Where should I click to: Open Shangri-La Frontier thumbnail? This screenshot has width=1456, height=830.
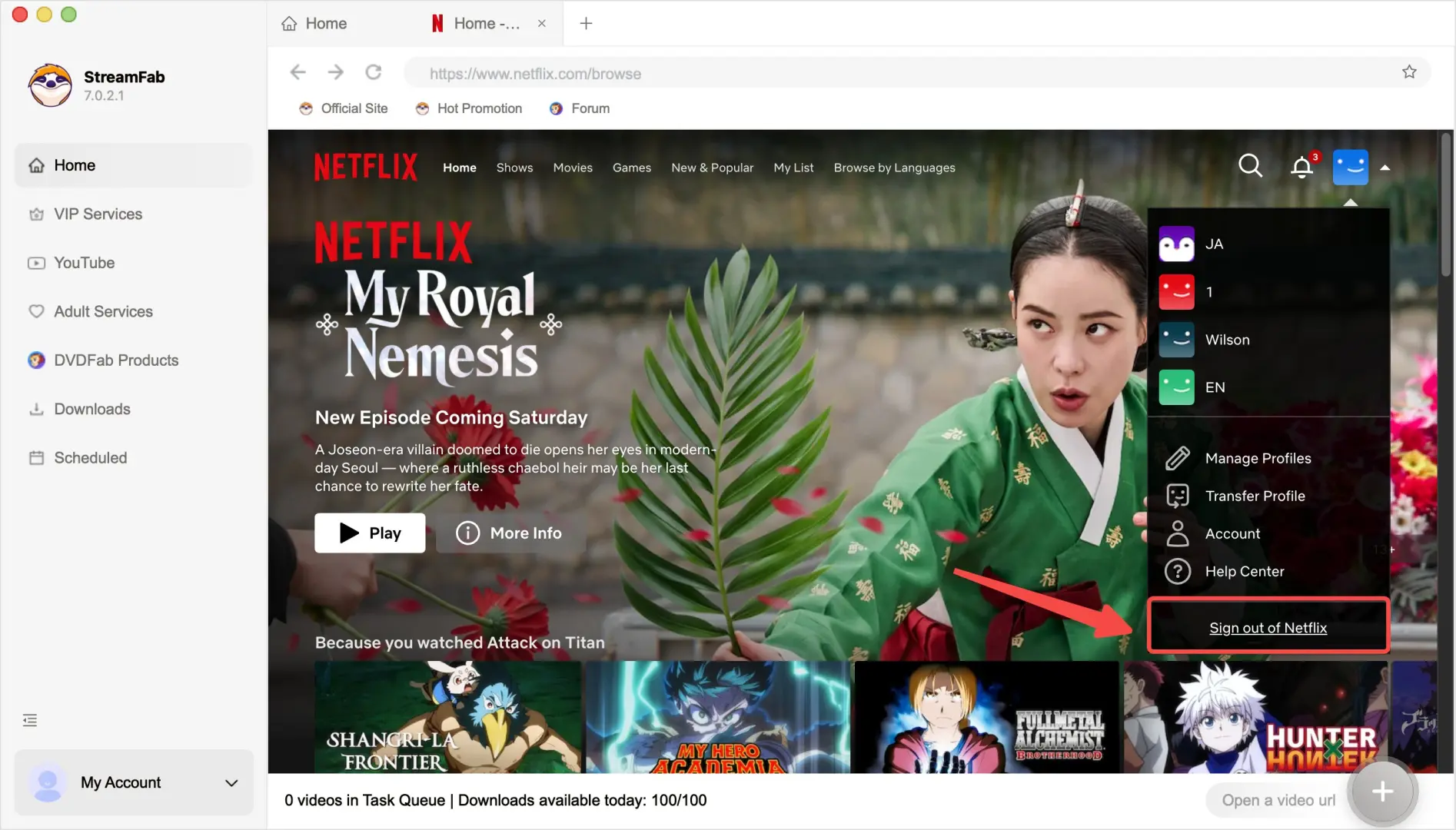tap(448, 717)
